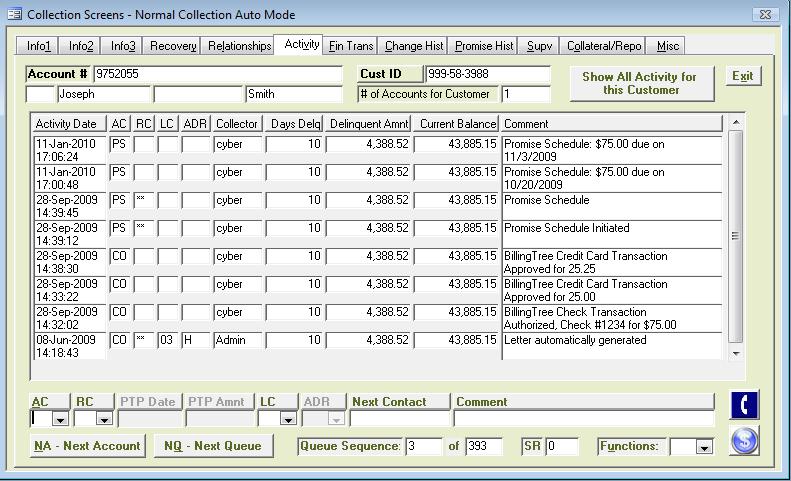Open the LC letter code dropdown

coord(289,420)
